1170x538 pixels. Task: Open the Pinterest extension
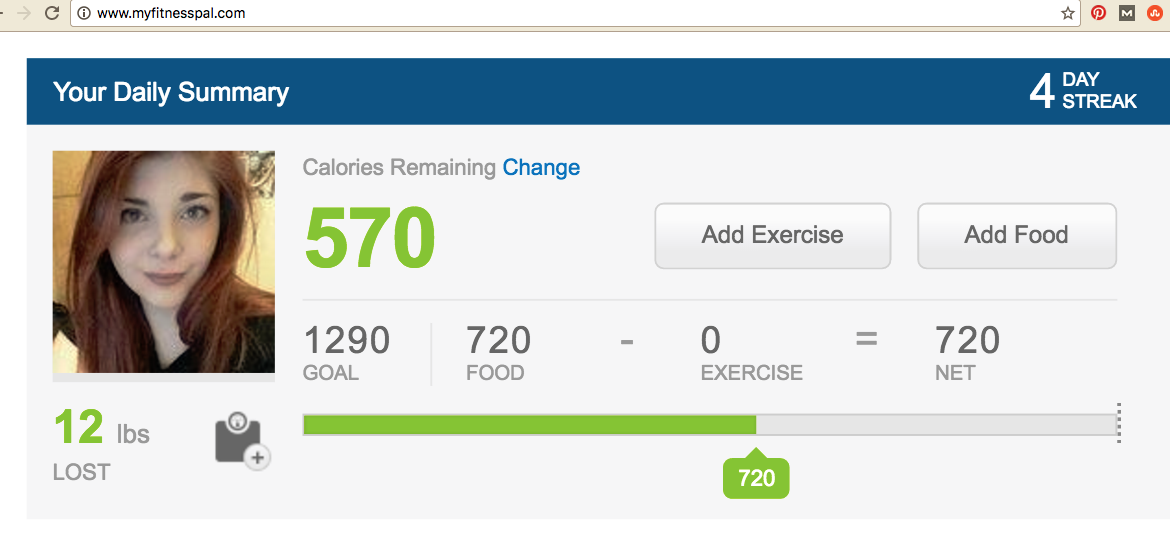[1098, 14]
